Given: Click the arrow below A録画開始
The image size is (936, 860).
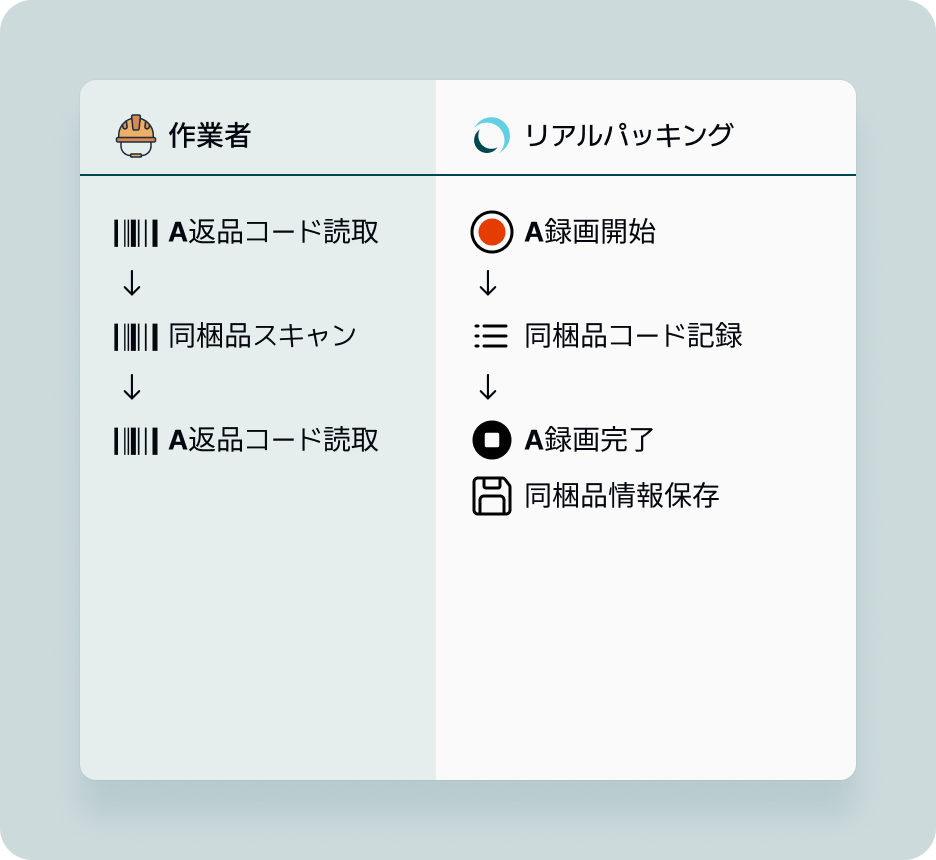Looking at the screenshot, I should (488, 283).
